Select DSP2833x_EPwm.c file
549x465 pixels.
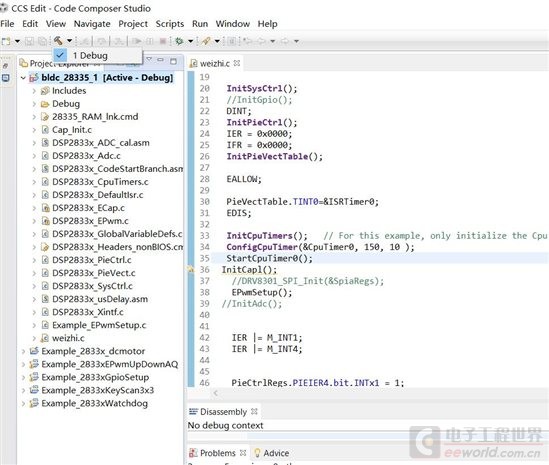(90, 221)
